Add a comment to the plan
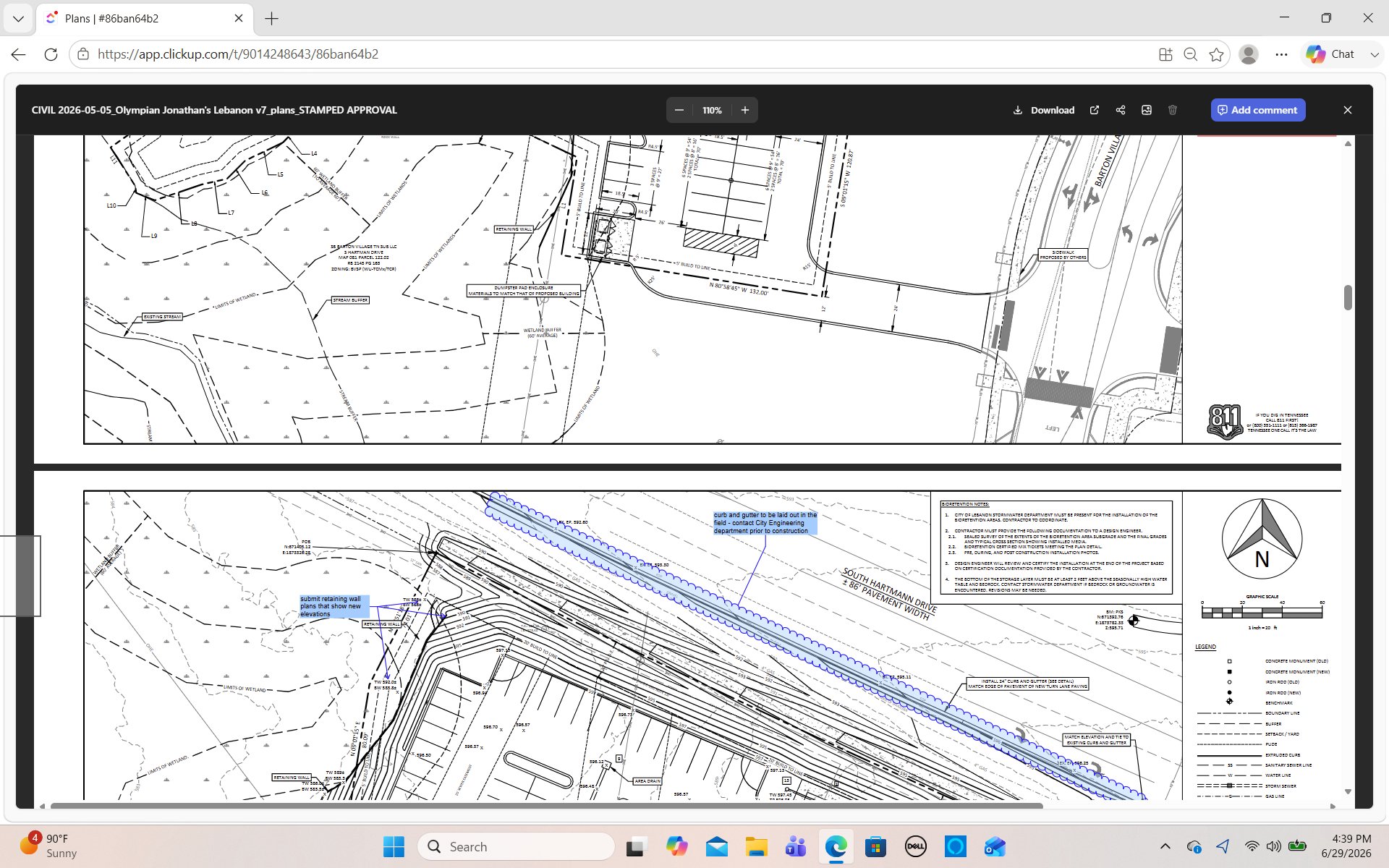The image size is (1389, 868). (x=1258, y=110)
